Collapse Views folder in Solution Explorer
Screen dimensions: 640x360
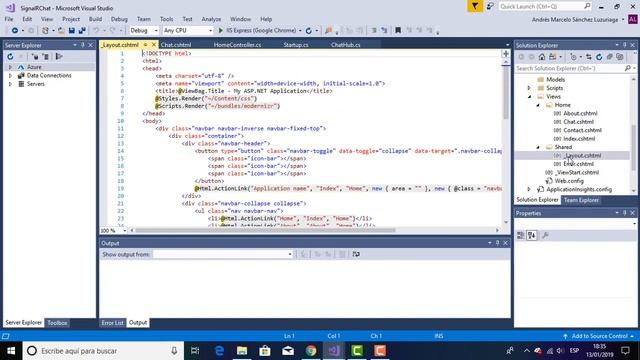tap(529, 97)
